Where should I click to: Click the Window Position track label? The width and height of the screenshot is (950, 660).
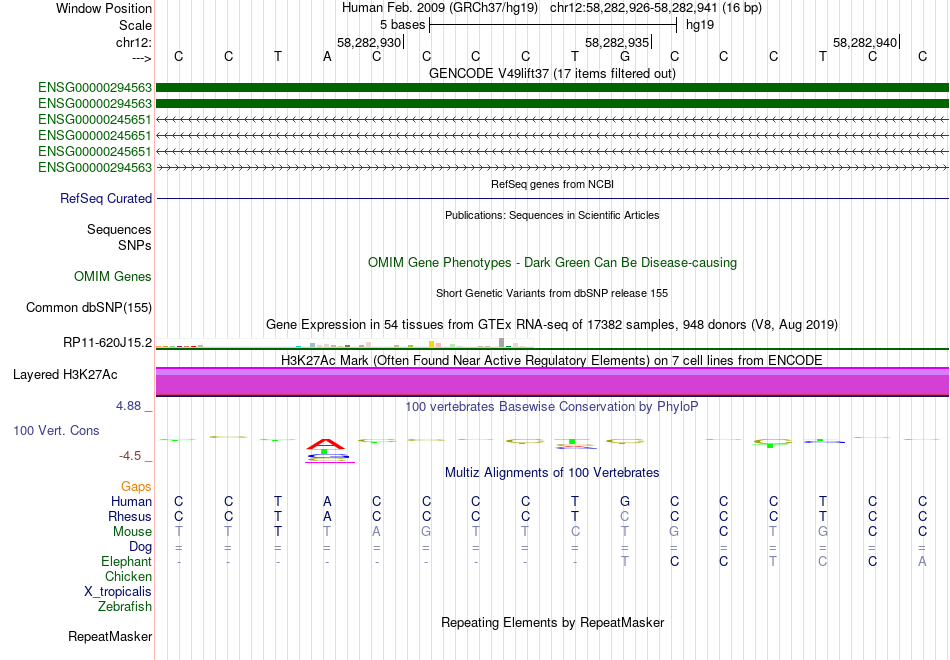click(x=104, y=8)
